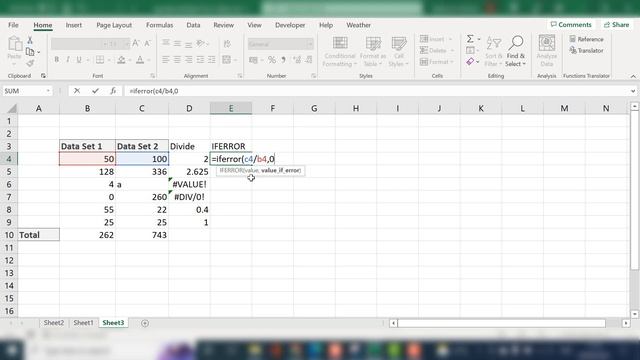
Task: Click Increase Indent icon
Action: (x=211, y=60)
